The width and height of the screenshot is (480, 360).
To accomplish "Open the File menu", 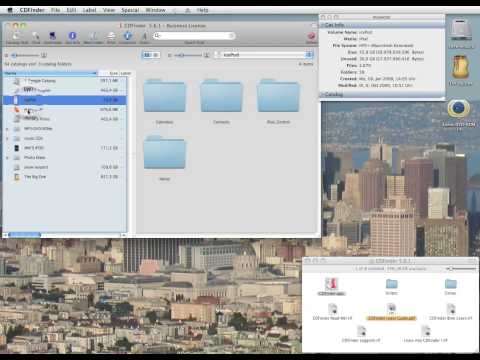I will (x=55, y=10).
